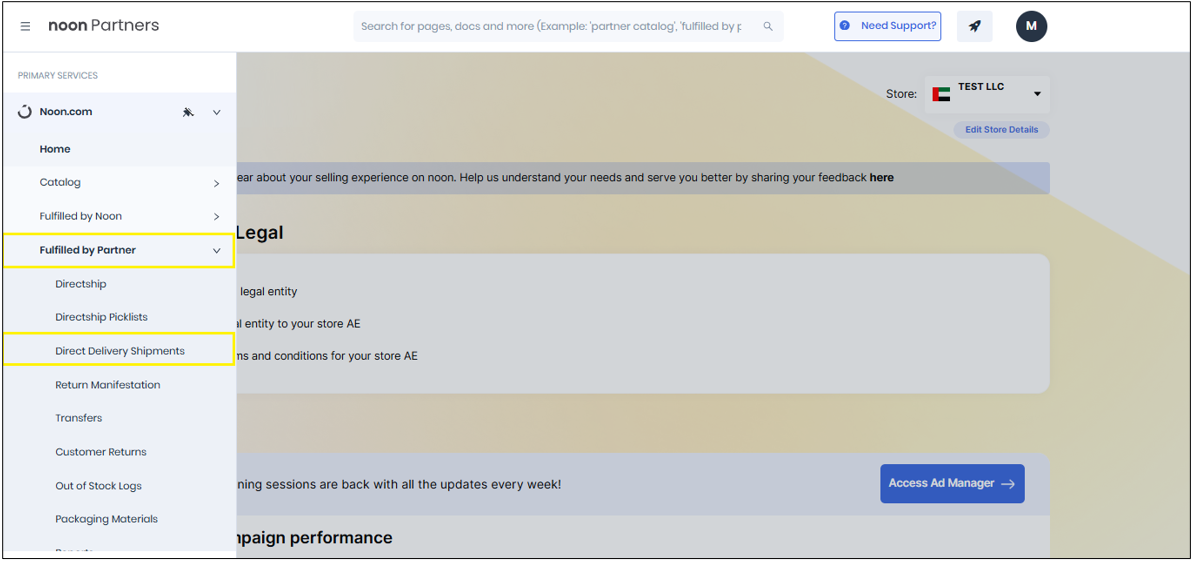This screenshot has height=561, width=1193.
Task: Click the search magnifier icon
Action: (768, 26)
